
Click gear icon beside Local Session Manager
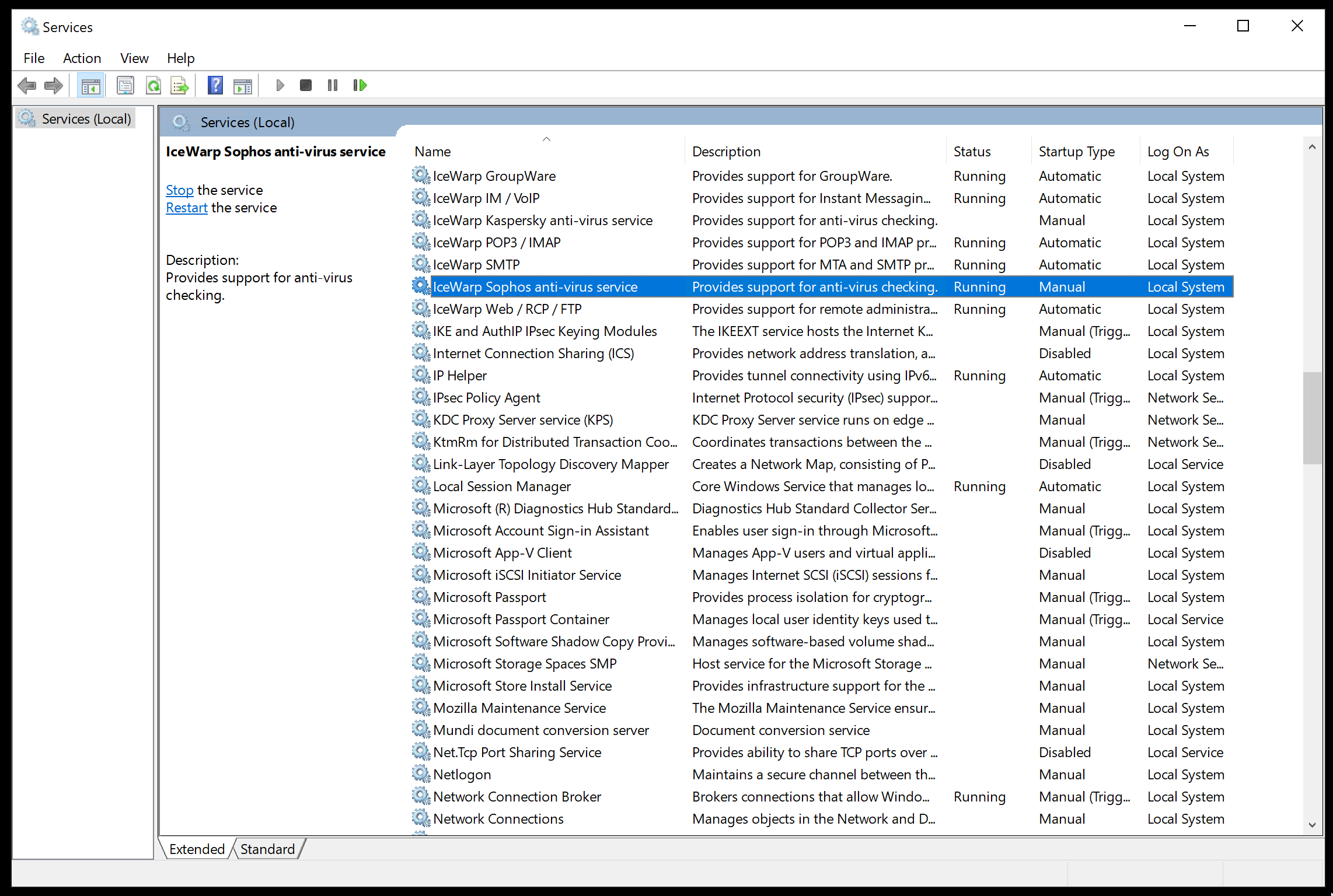click(x=421, y=485)
